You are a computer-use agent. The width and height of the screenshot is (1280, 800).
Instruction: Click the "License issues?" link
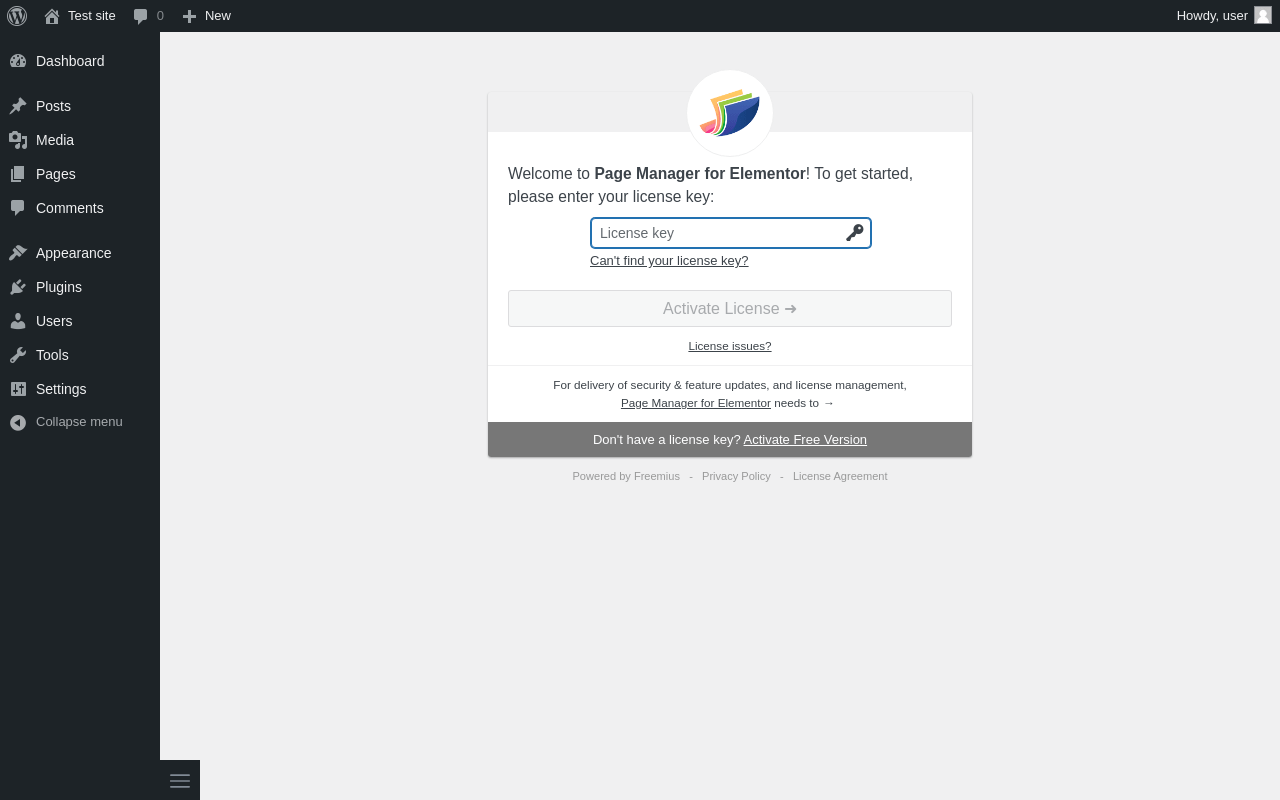(730, 346)
